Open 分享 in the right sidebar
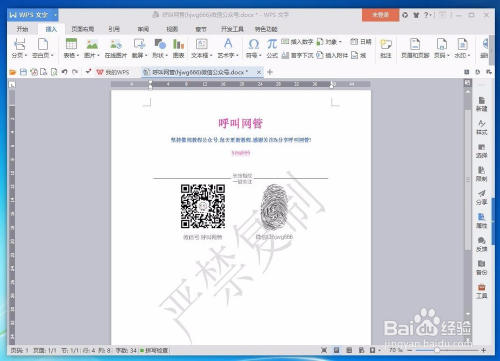This screenshot has width=500, height=361. click(481, 197)
